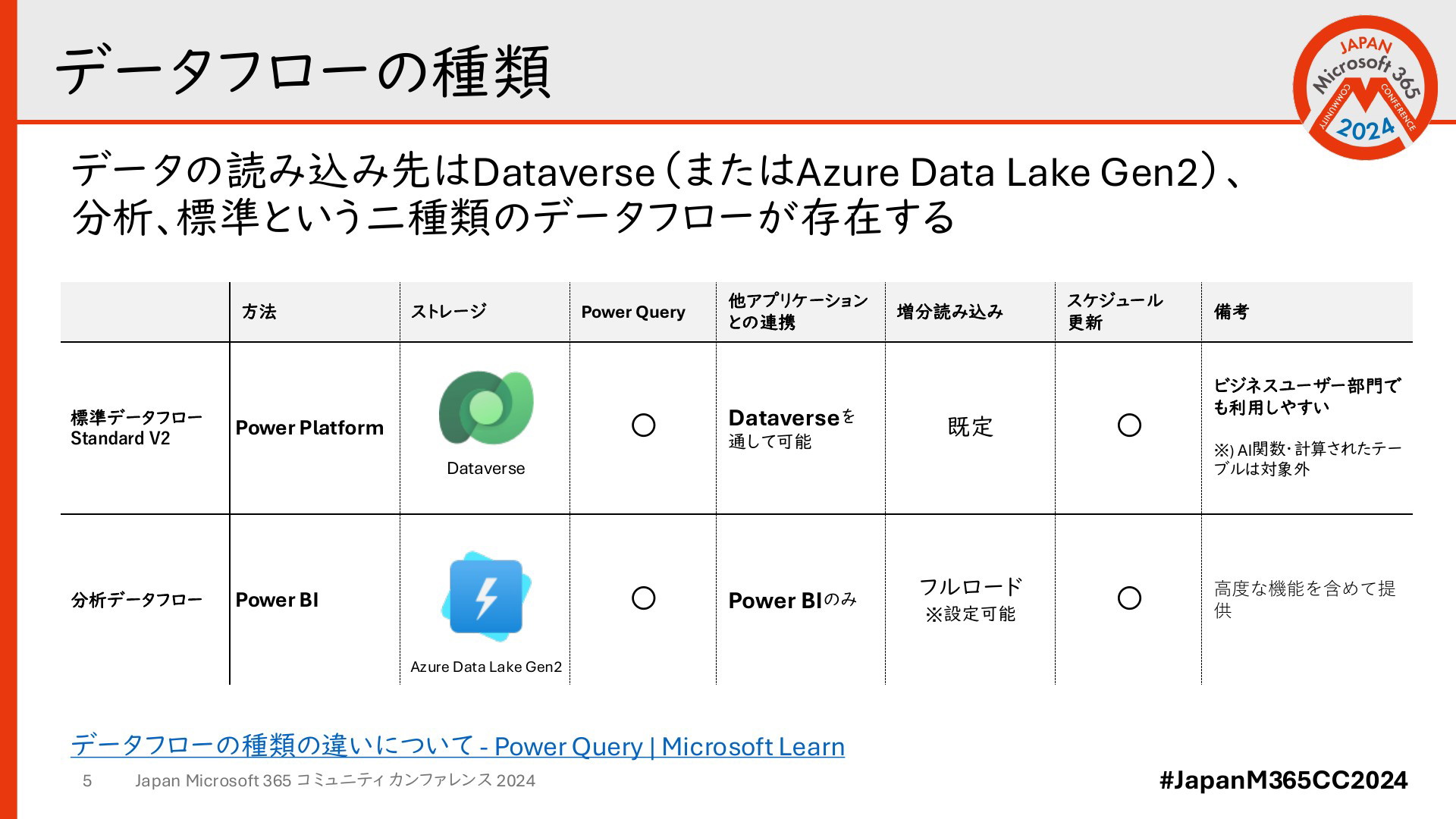Viewport: 1456px width, 819px height.
Task: Select the 増分読み込み column header
Action: [950, 312]
